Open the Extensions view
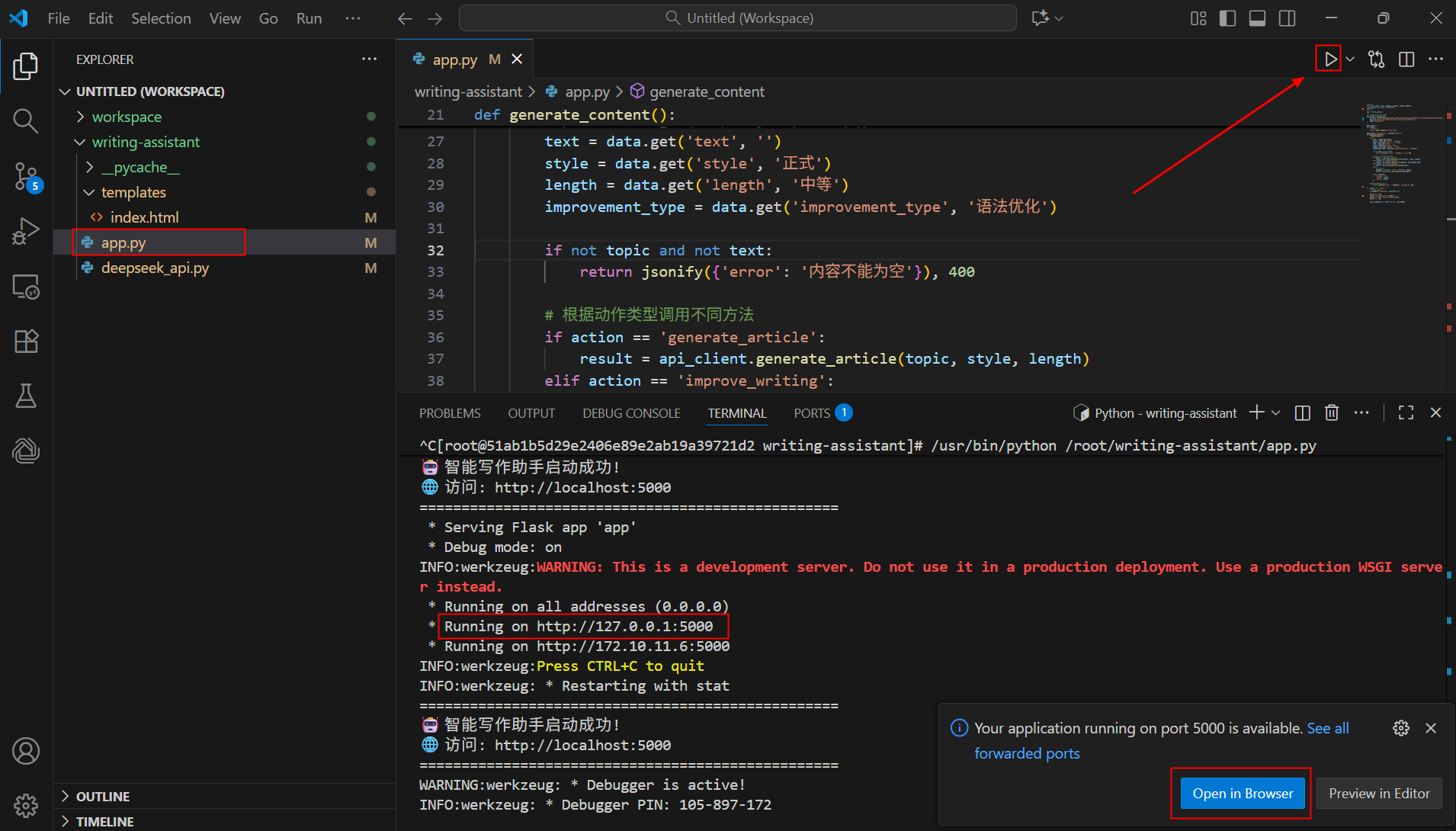Image resolution: width=1456 pixels, height=831 pixels. (x=26, y=341)
